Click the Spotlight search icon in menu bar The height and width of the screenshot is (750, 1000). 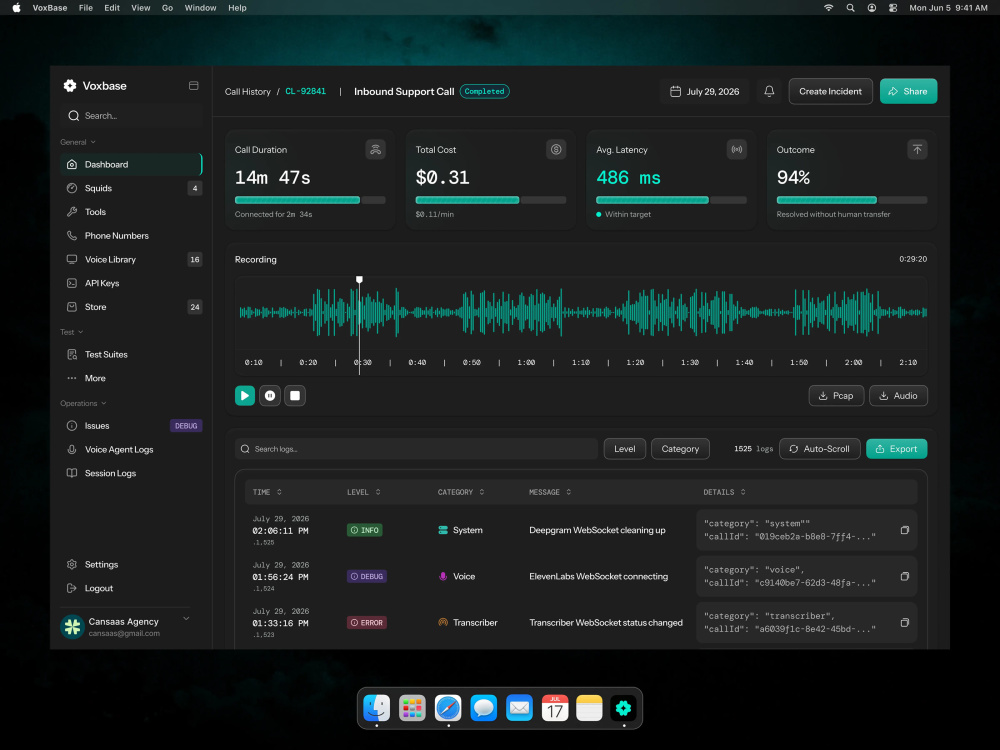tap(850, 8)
